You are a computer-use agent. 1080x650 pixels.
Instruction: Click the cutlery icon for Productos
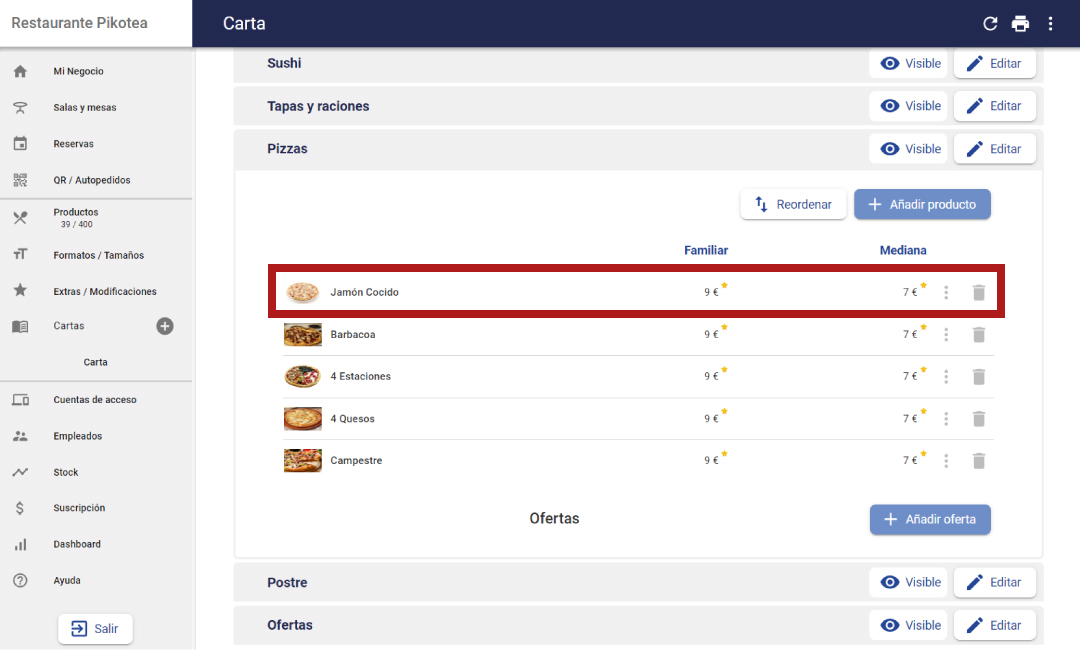(x=20, y=218)
